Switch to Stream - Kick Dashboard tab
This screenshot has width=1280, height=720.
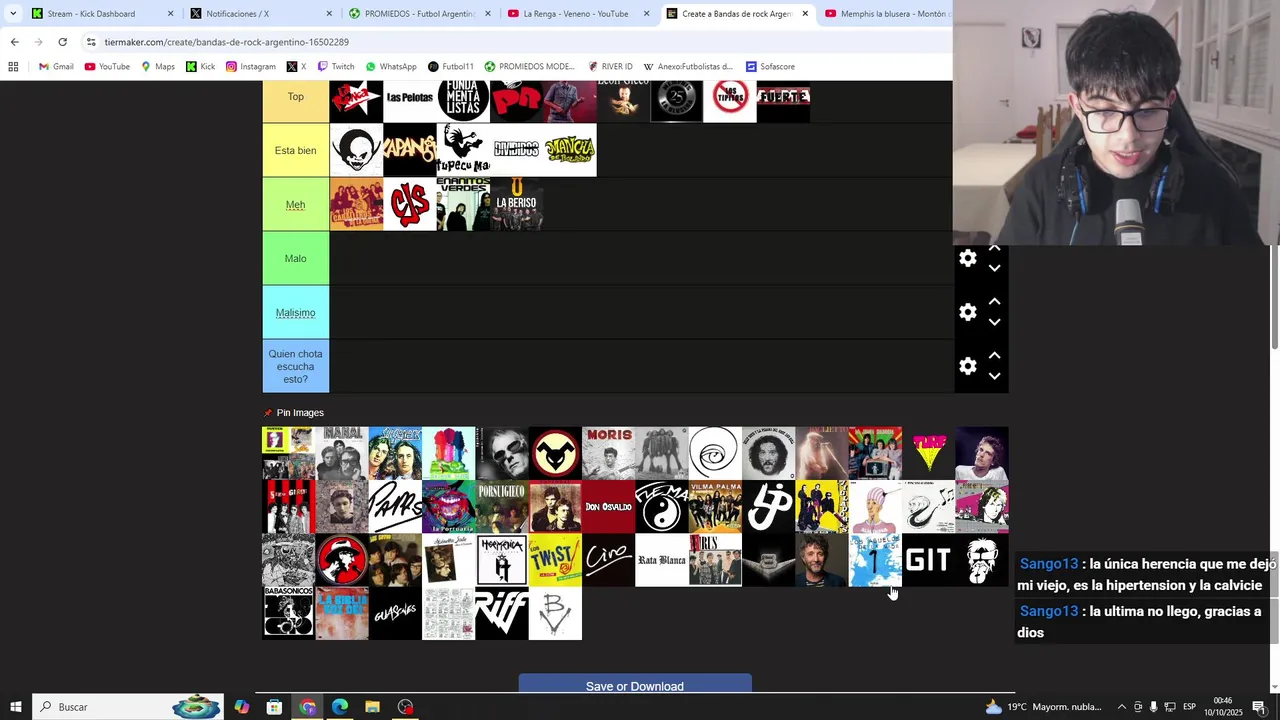tap(100, 14)
